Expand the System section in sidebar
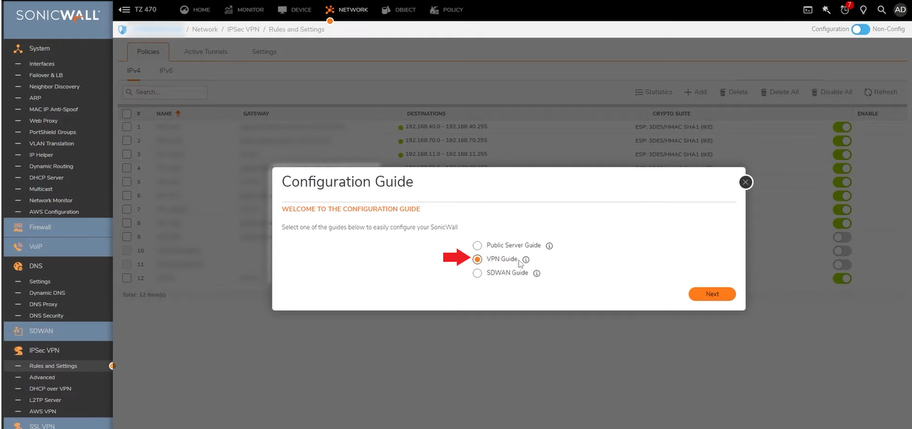This screenshot has height=429, width=912. (x=56, y=49)
